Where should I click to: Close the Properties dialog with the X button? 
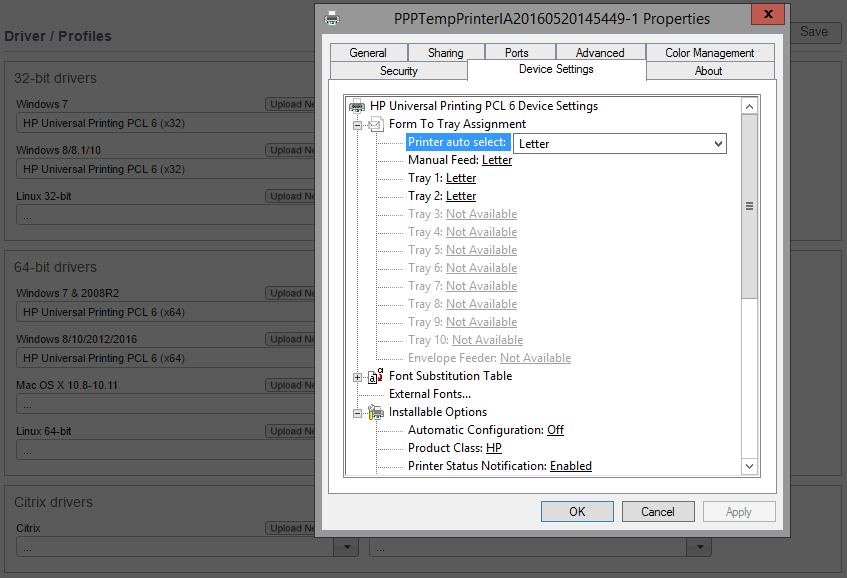[x=768, y=14]
